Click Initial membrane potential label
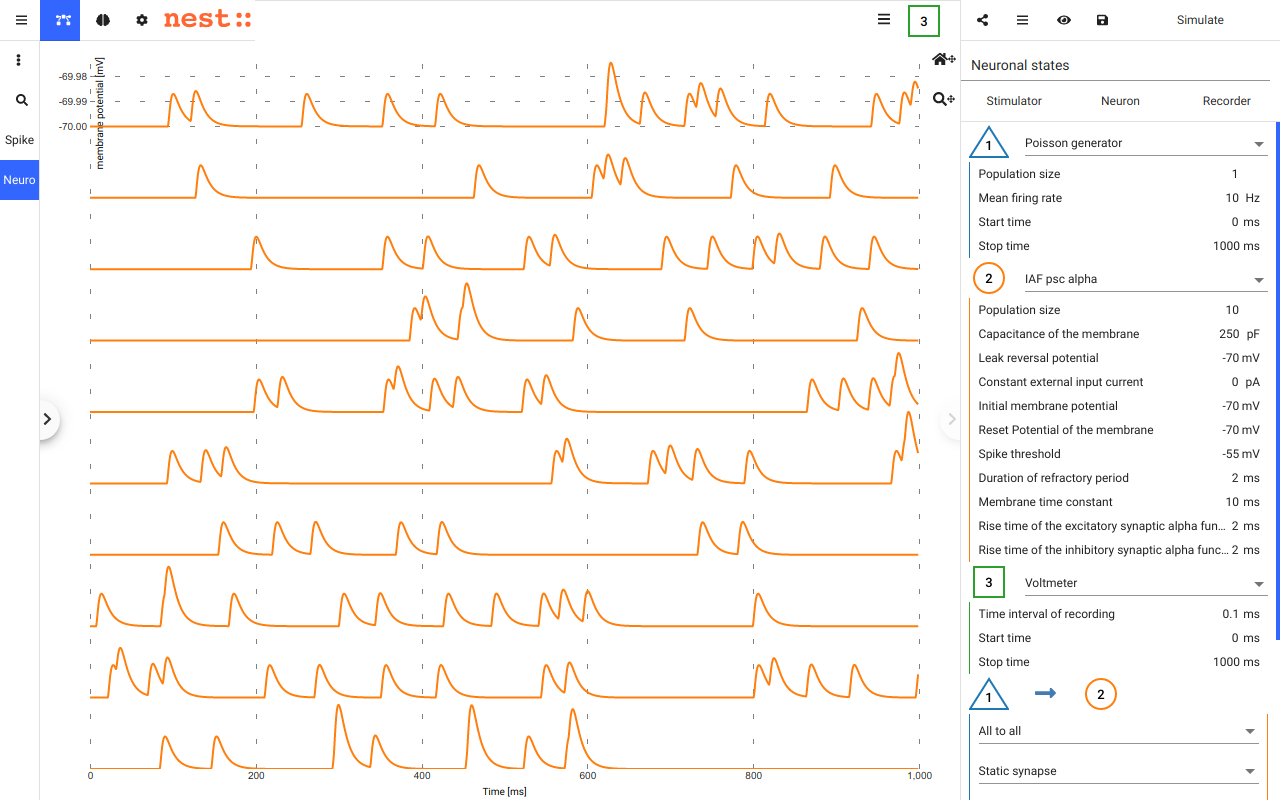Viewport: 1280px width, 800px height. pos(1048,406)
